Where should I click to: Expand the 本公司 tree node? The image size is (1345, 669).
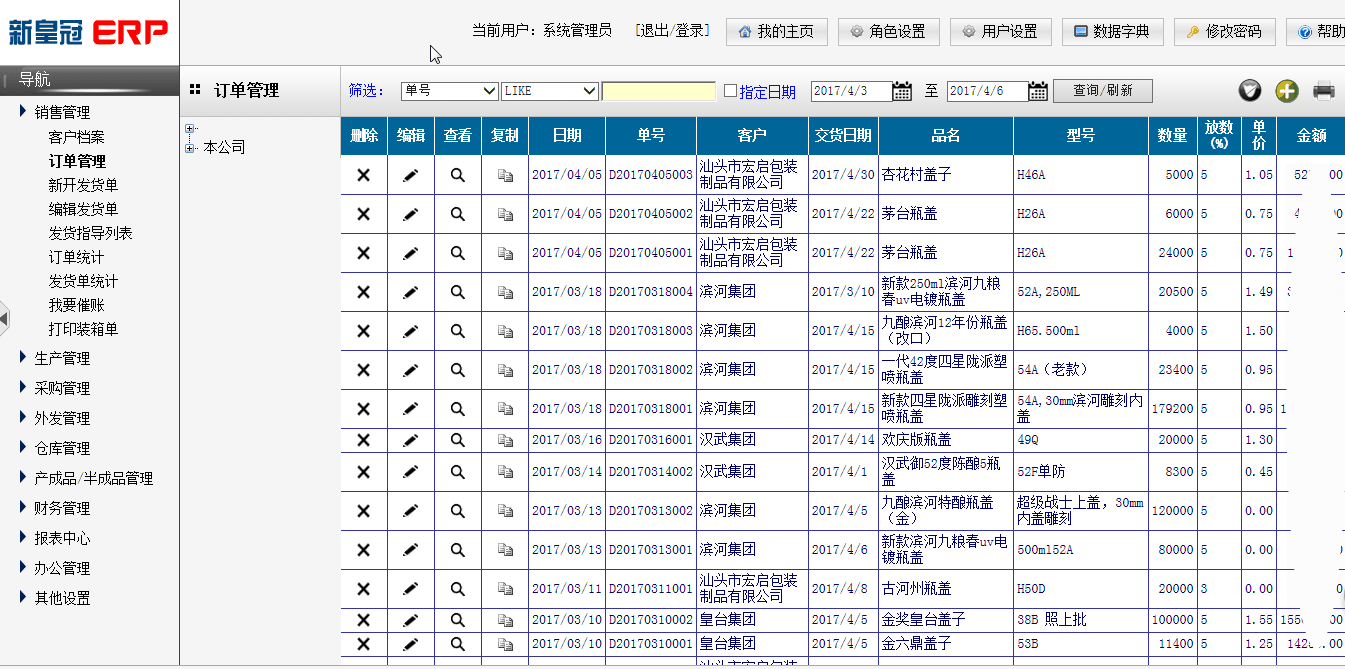click(x=190, y=148)
